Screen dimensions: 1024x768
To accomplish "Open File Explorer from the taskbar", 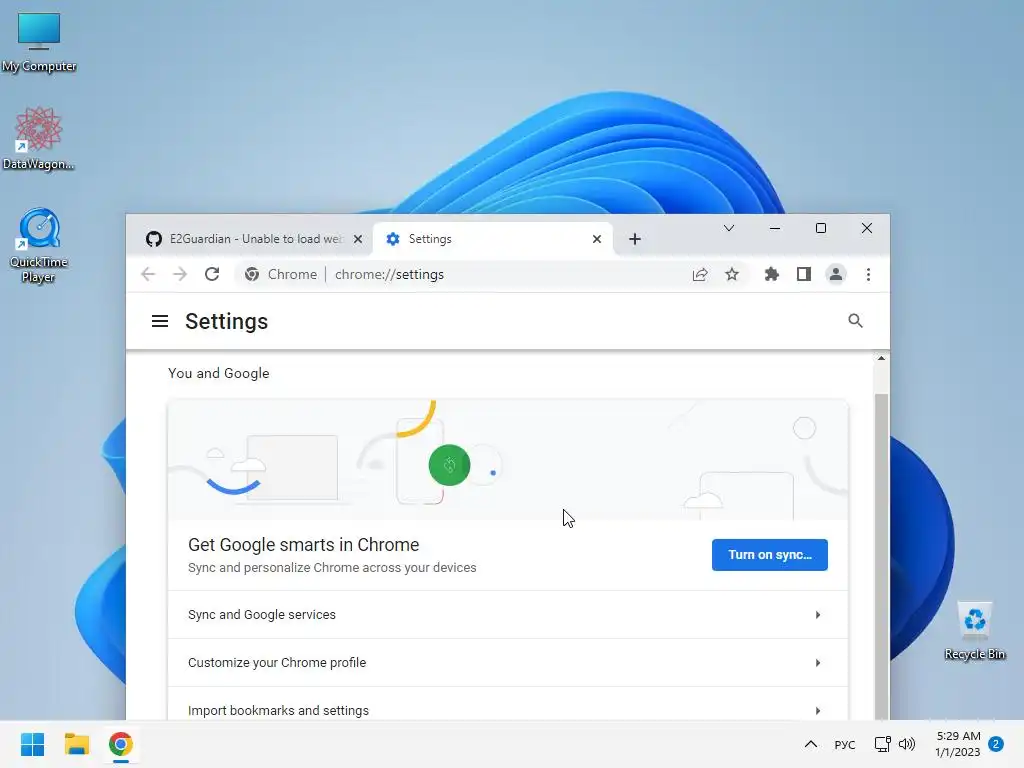I will pyautogui.click(x=76, y=744).
